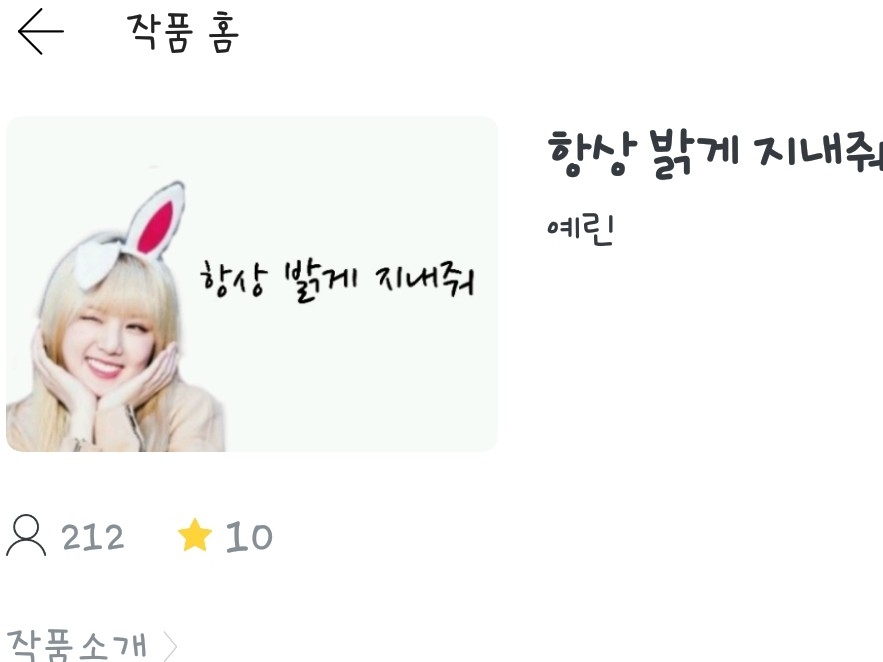Open author 예린's profile

580,229
